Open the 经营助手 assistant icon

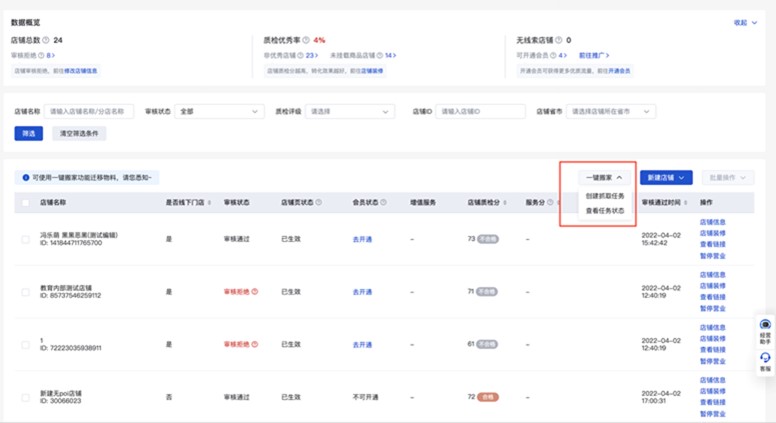[765, 331]
